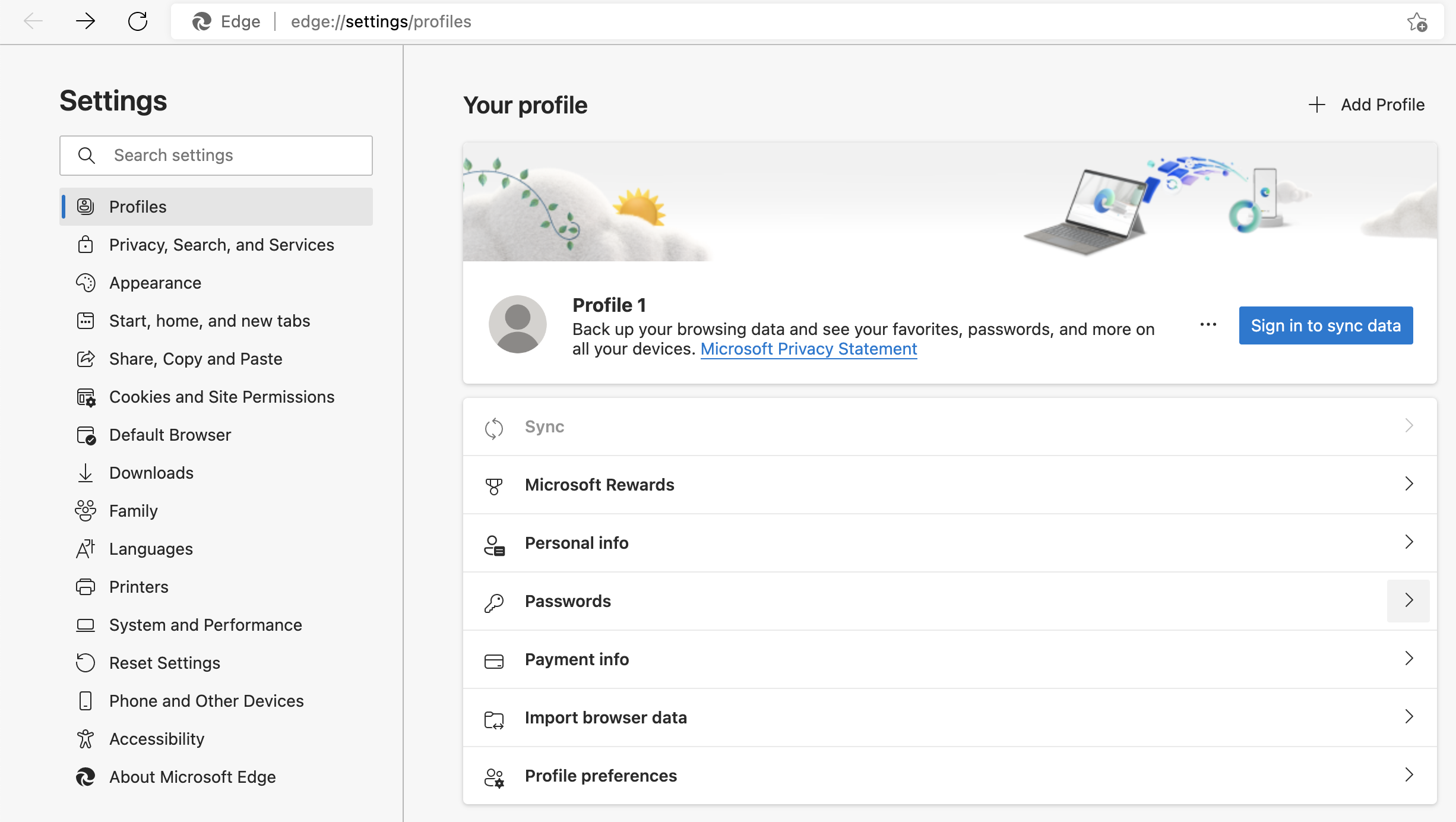Open Passwords with its chevron
The height and width of the screenshot is (822, 1456).
(1408, 600)
